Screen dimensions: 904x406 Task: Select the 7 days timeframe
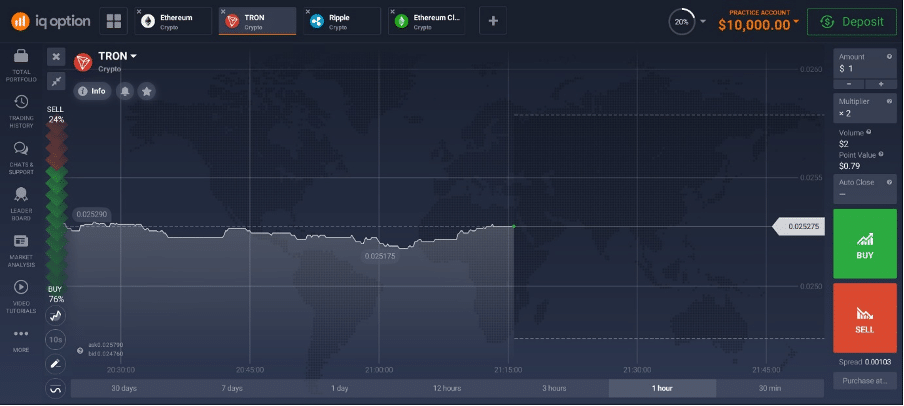pos(232,388)
